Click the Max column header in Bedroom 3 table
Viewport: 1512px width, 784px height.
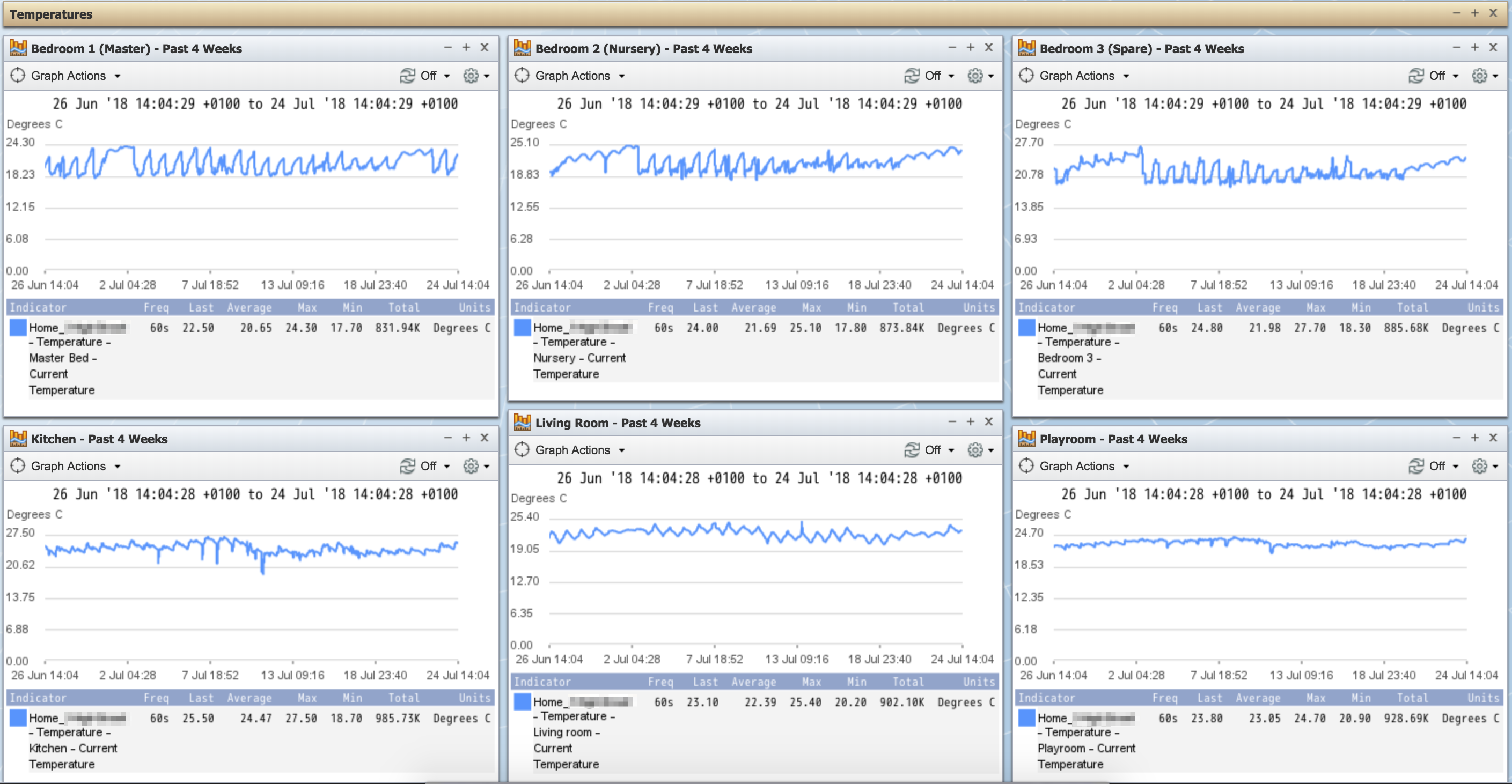1316,307
